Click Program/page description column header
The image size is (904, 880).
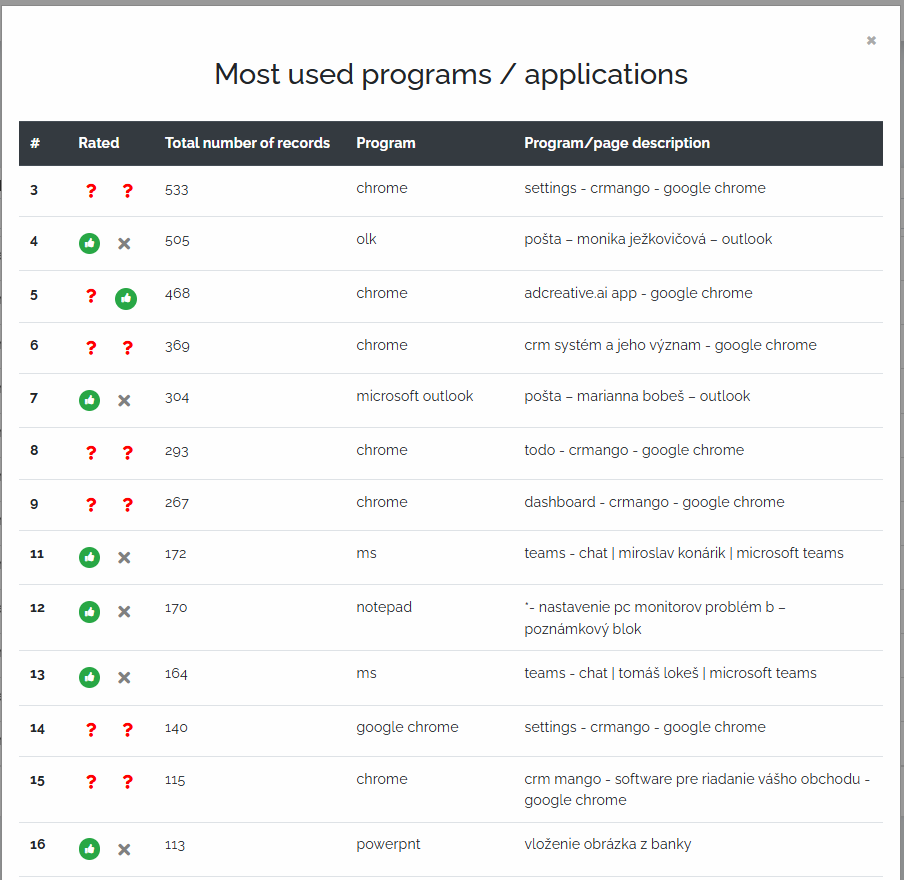coord(617,143)
